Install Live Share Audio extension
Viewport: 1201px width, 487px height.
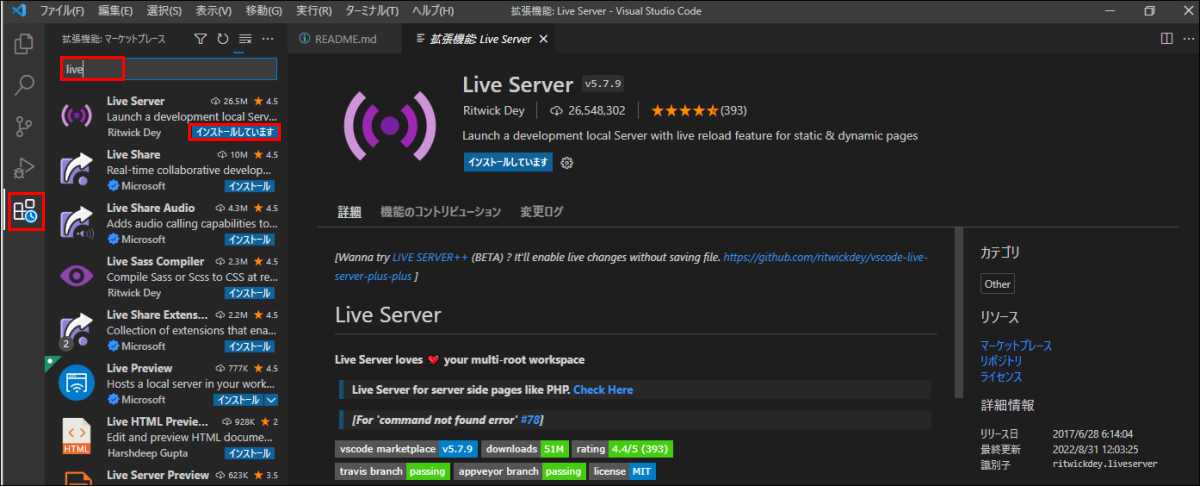250,240
